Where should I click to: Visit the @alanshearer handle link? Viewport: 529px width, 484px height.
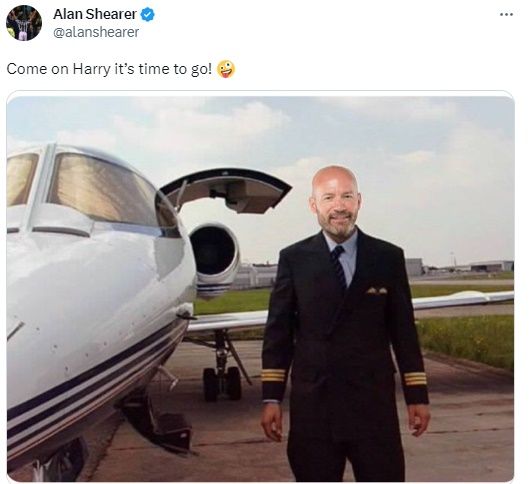tap(96, 32)
